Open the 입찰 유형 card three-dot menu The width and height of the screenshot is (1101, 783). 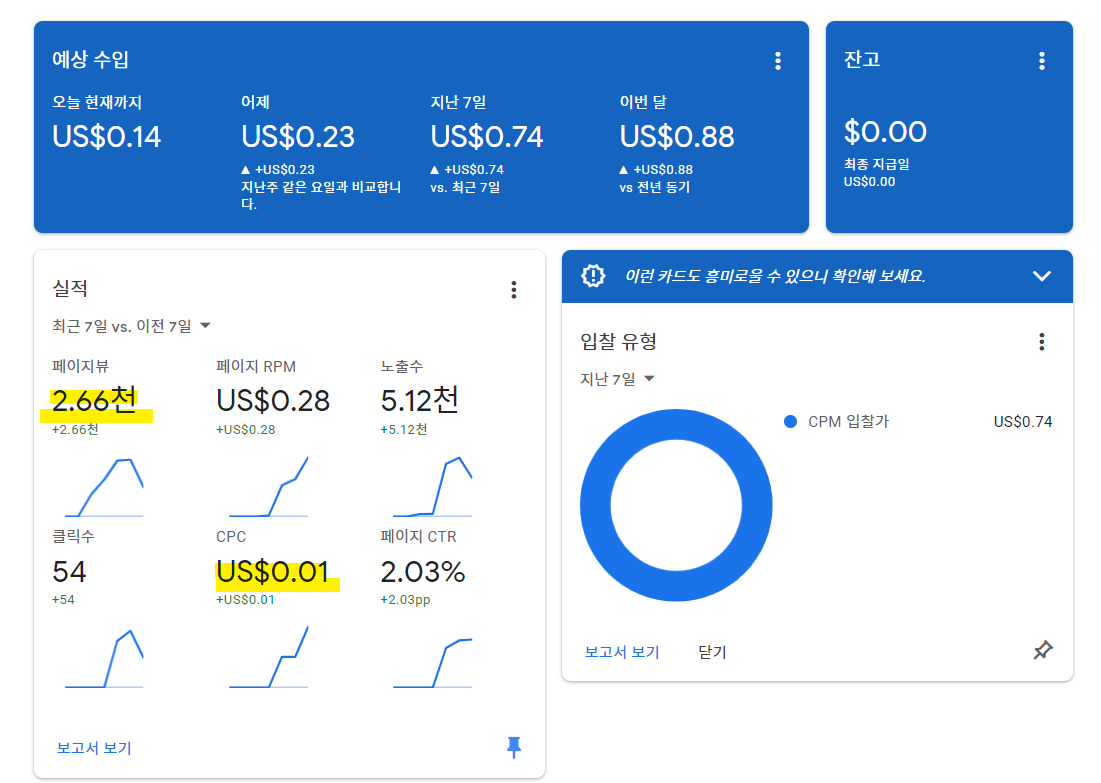coord(1042,342)
